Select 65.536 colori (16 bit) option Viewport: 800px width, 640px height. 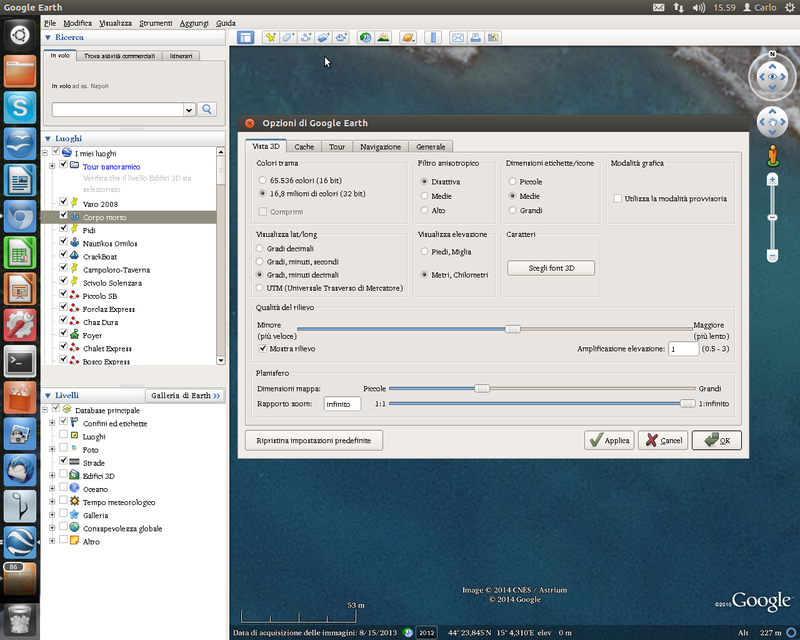pyautogui.click(x=262, y=180)
